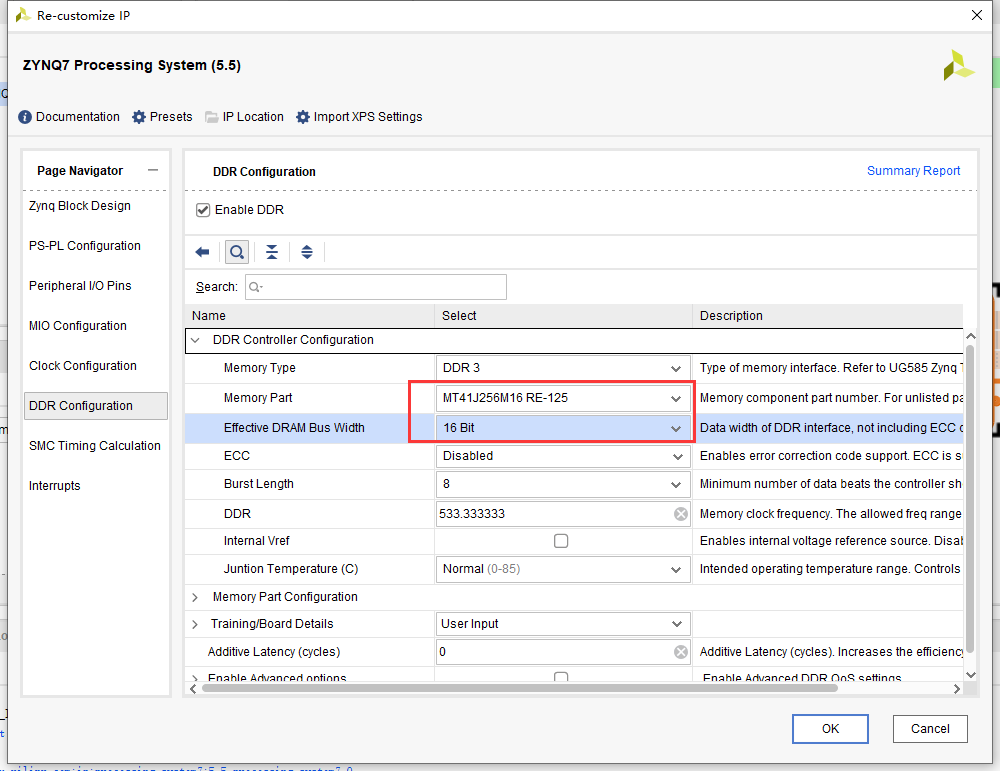Select the Burst Length row label
Image resolution: width=1000 pixels, height=771 pixels.
[x=258, y=484]
